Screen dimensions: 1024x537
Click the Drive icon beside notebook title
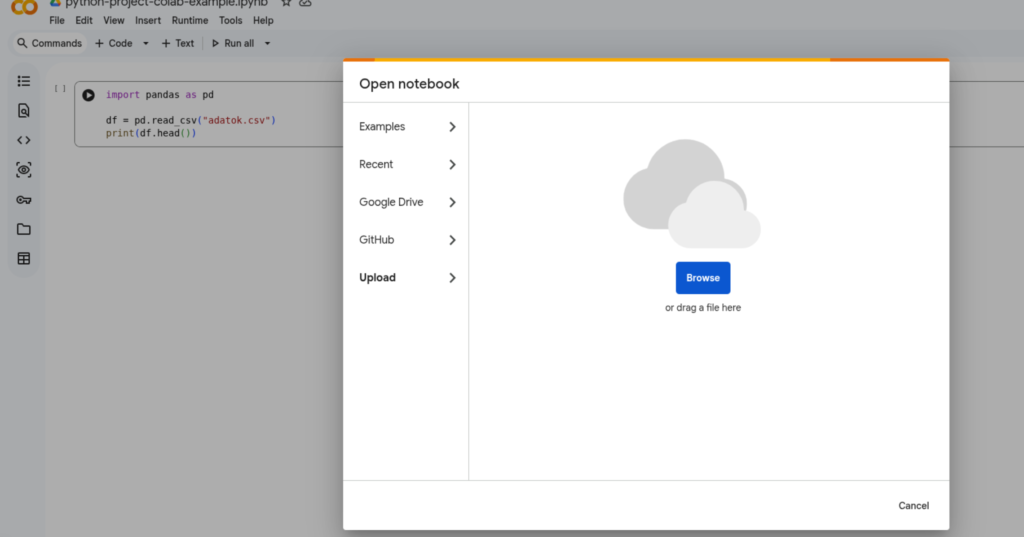[x=56, y=3]
